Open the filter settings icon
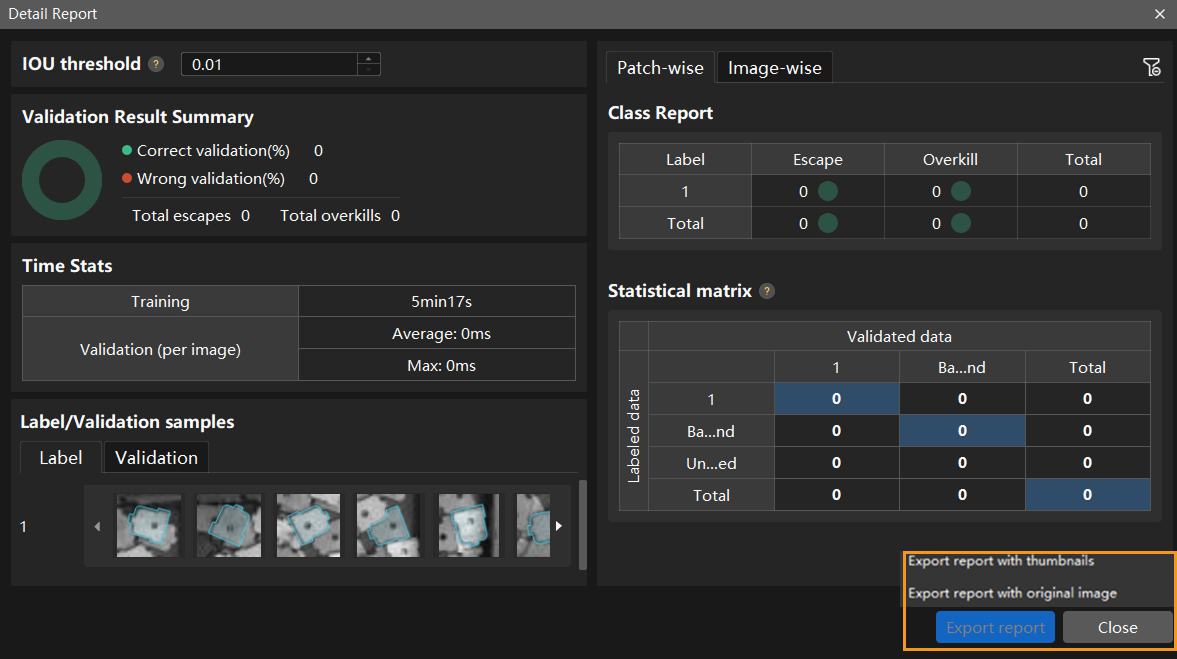 (1151, 67)
